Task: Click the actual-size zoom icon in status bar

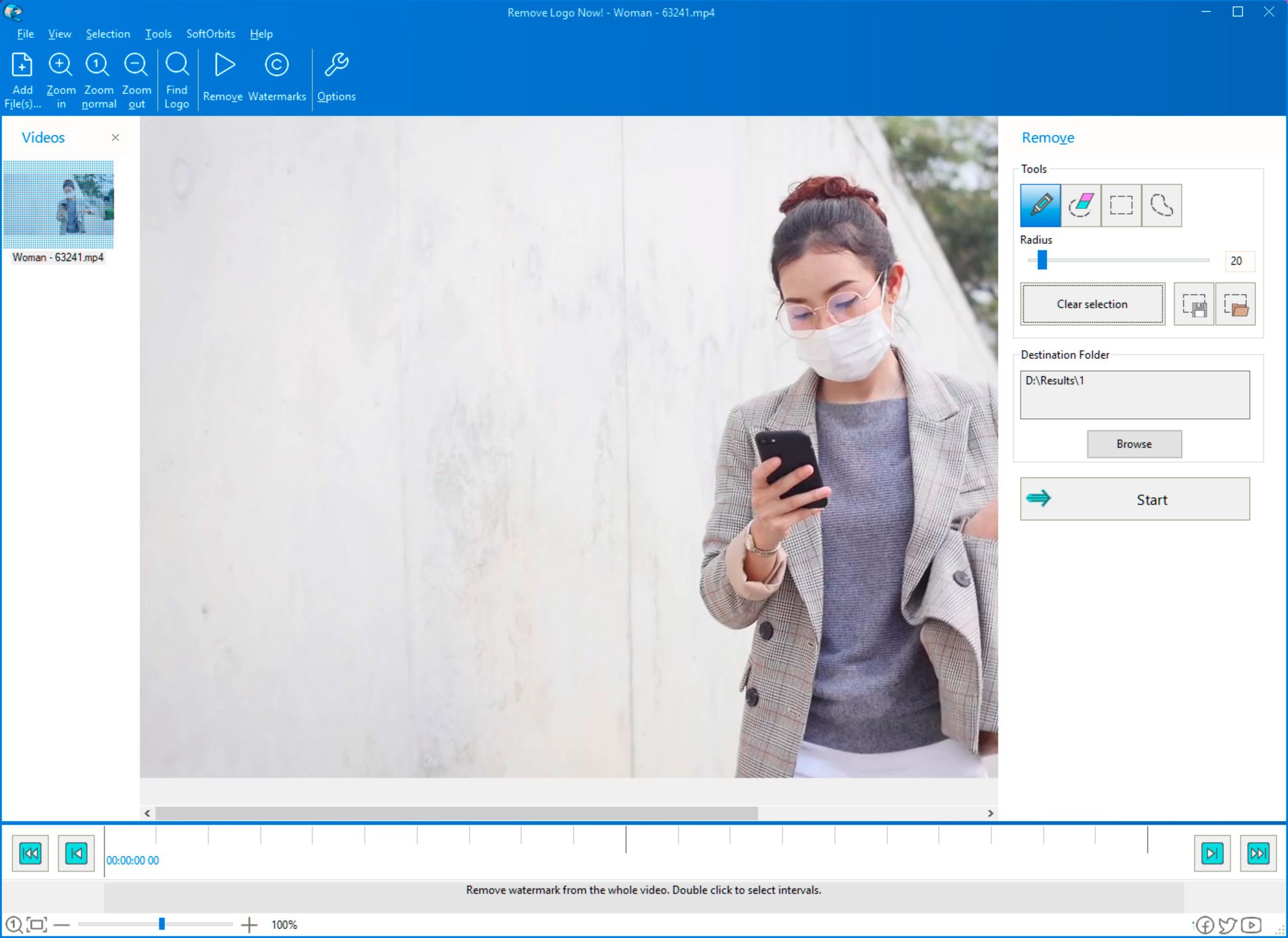Action: point(13,925)
